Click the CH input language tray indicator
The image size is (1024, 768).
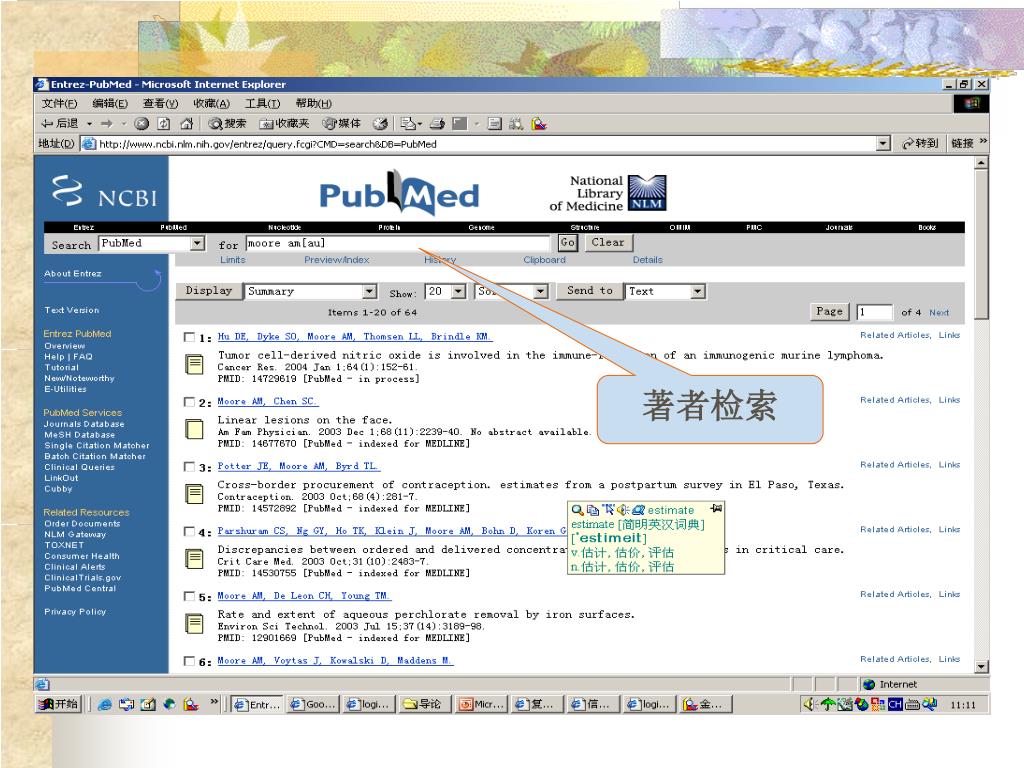(x=895, y=704)
